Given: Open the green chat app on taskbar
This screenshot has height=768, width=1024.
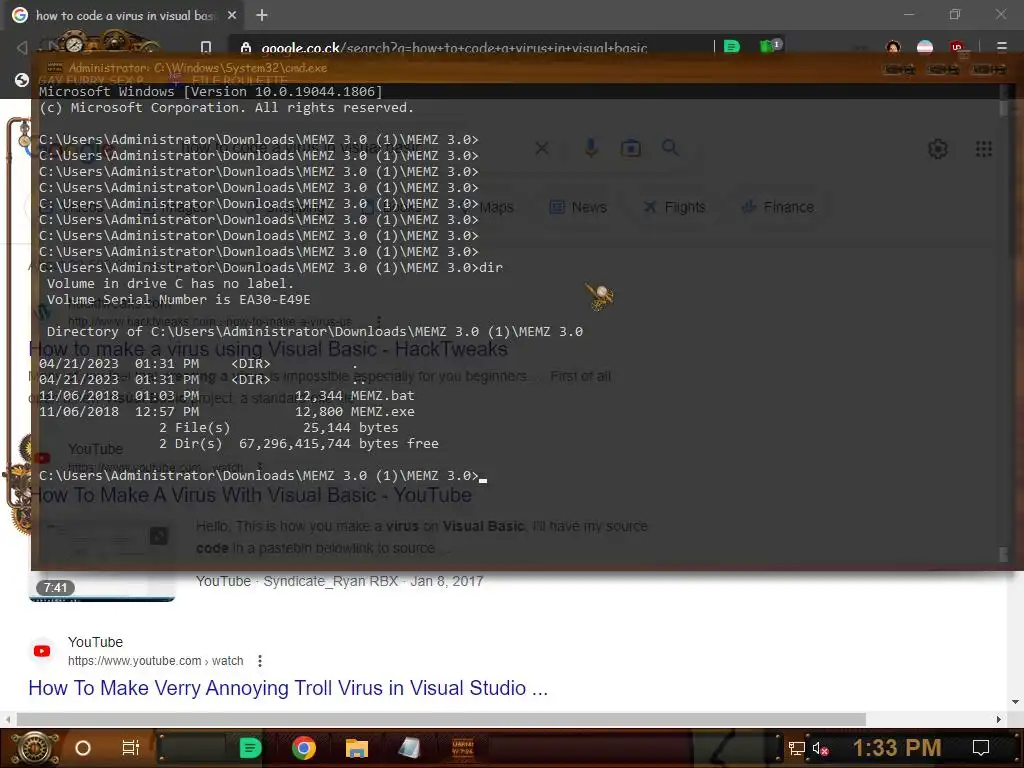Looking at the screenshot, I should point(250,748).
